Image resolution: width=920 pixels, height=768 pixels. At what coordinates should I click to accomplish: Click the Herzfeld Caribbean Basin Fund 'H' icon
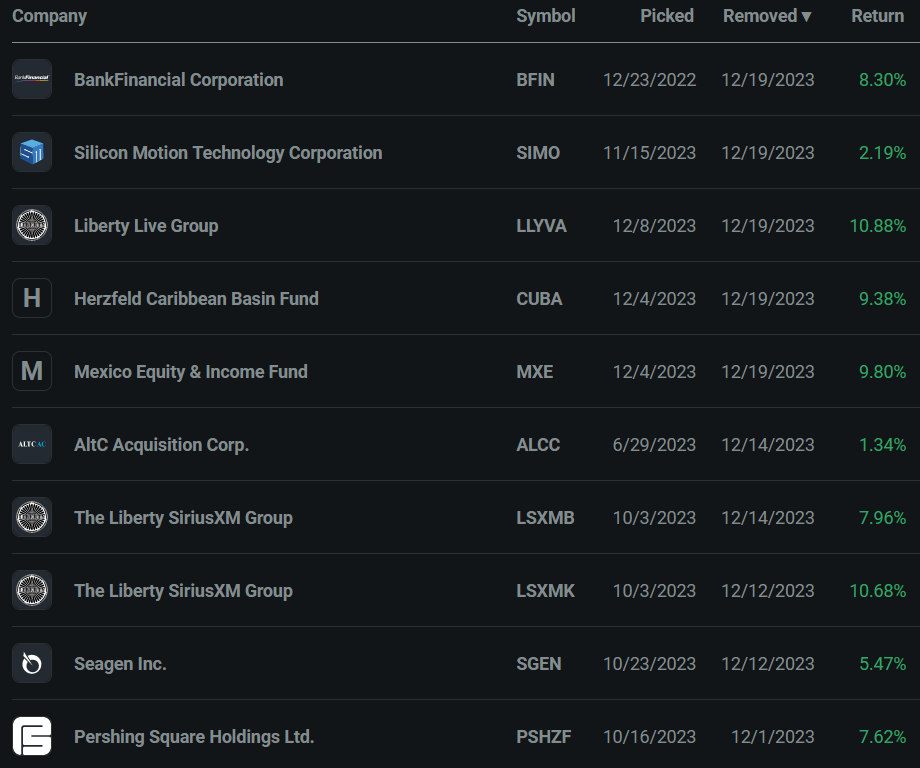pos(32,299)
